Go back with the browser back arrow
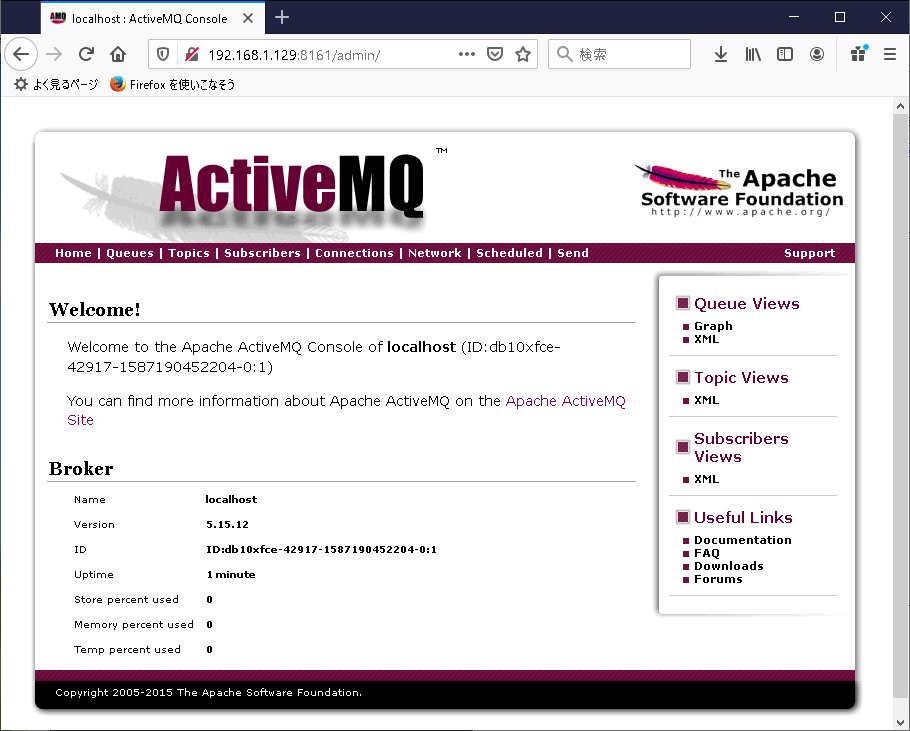This screenshot has height=731, width=910. click(x=21, y=54)
